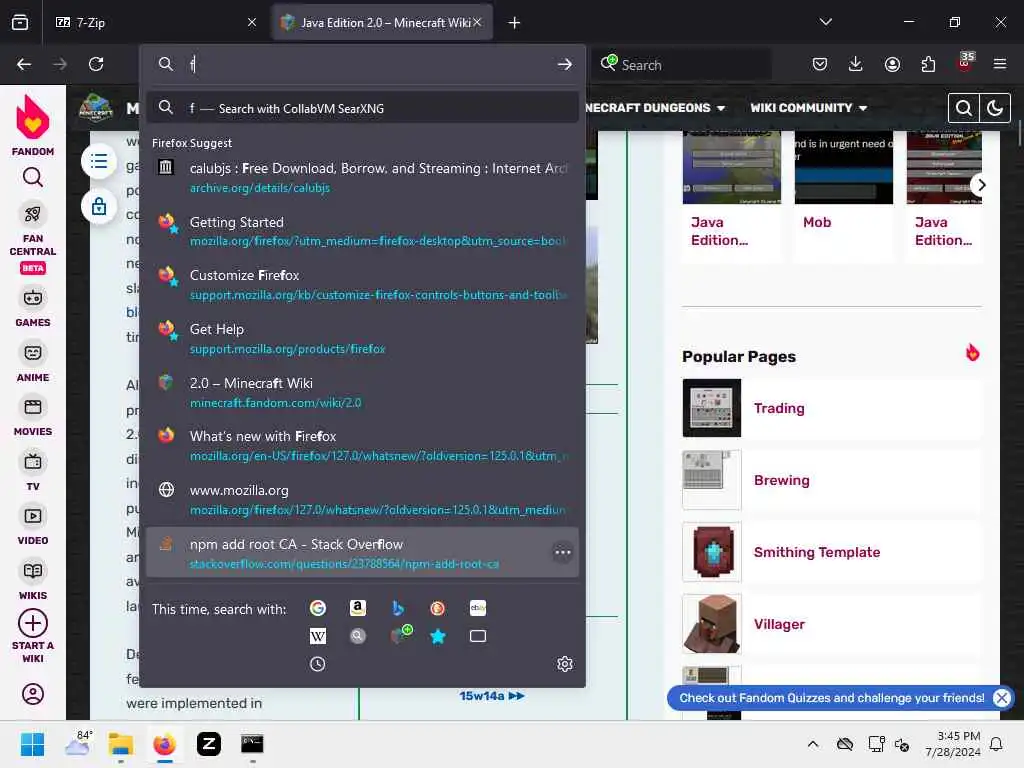
Task: Open Fandom user profile icon
Action: tap(33, 694)
